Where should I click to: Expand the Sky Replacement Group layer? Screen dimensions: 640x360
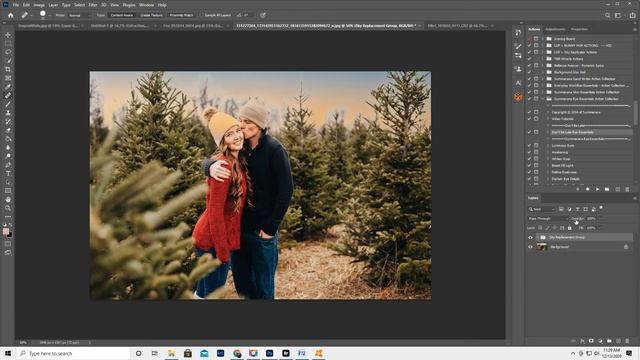538,238
